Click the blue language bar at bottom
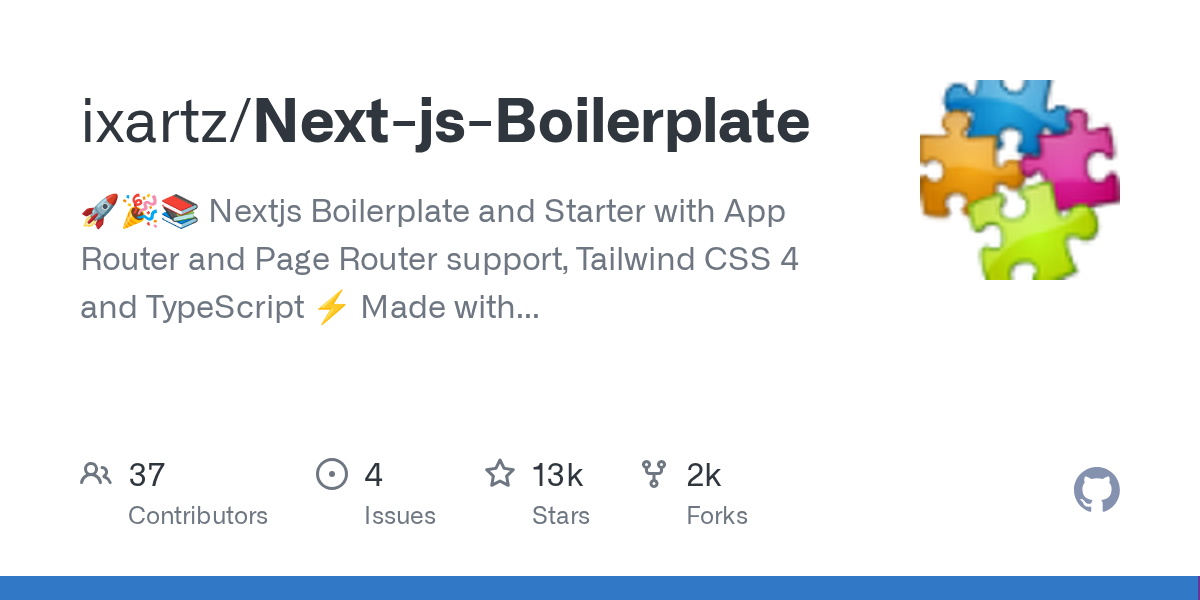This screenshot has width=1200, height=600. tap(600, 588)
